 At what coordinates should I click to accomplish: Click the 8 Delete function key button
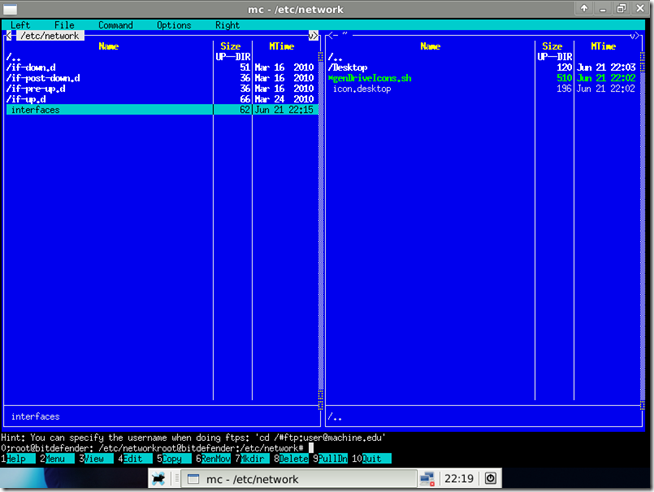[x=291, y=459]
